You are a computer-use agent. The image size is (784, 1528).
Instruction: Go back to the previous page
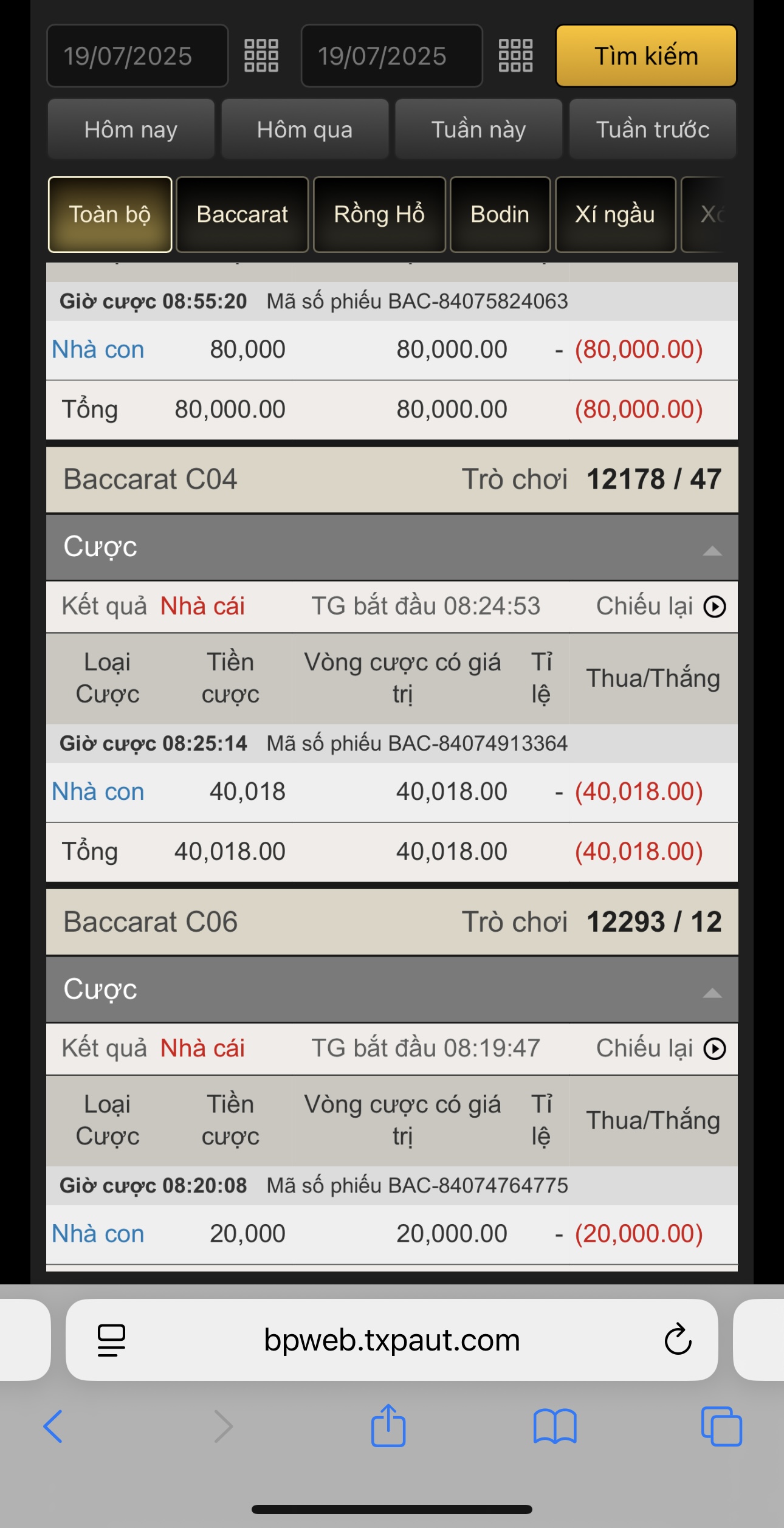click(x=53, y=1426)
